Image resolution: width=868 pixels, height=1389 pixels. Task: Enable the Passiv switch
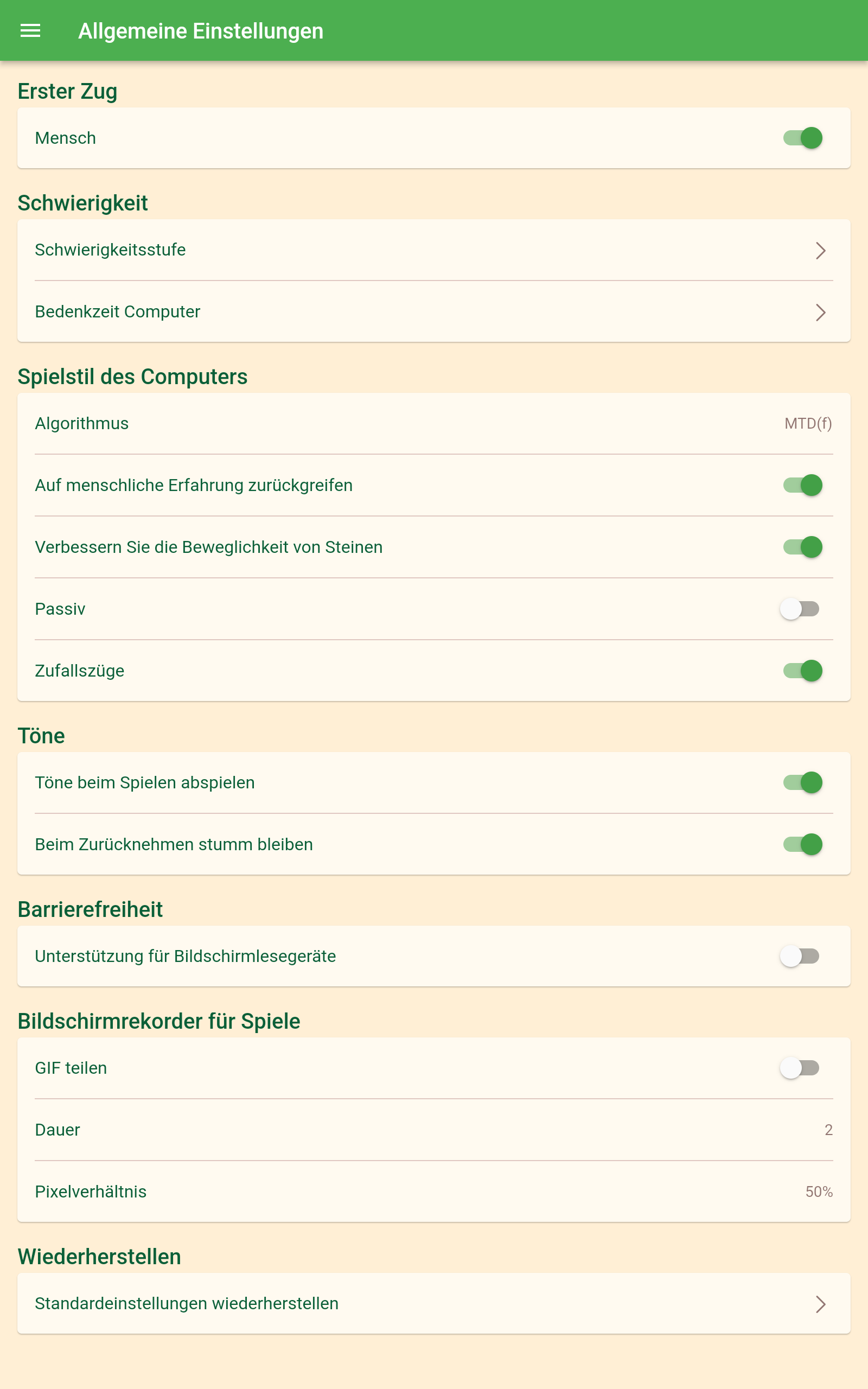pyautogui.click(x=799, y=609)
